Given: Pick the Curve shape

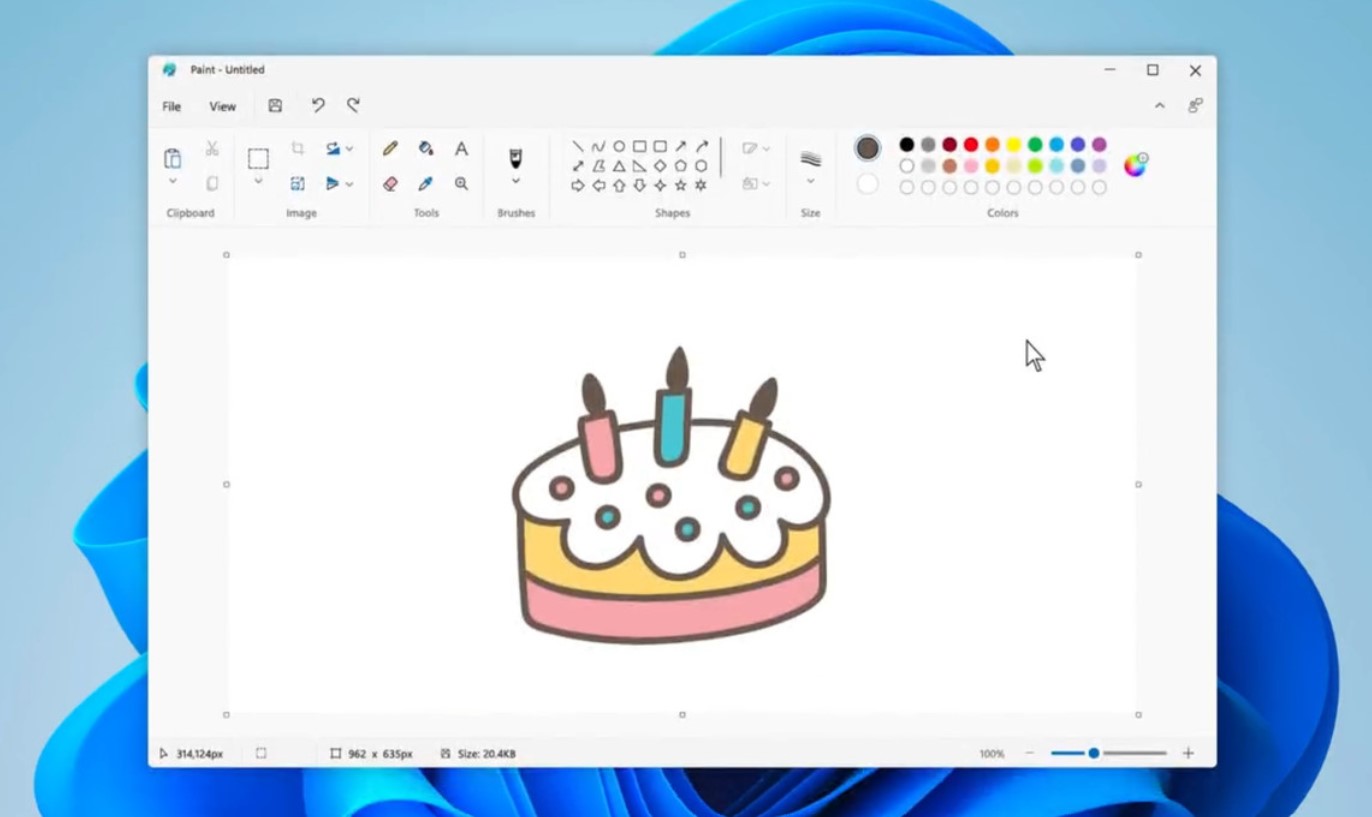Looking at the screenshot, I should [598, 147].
